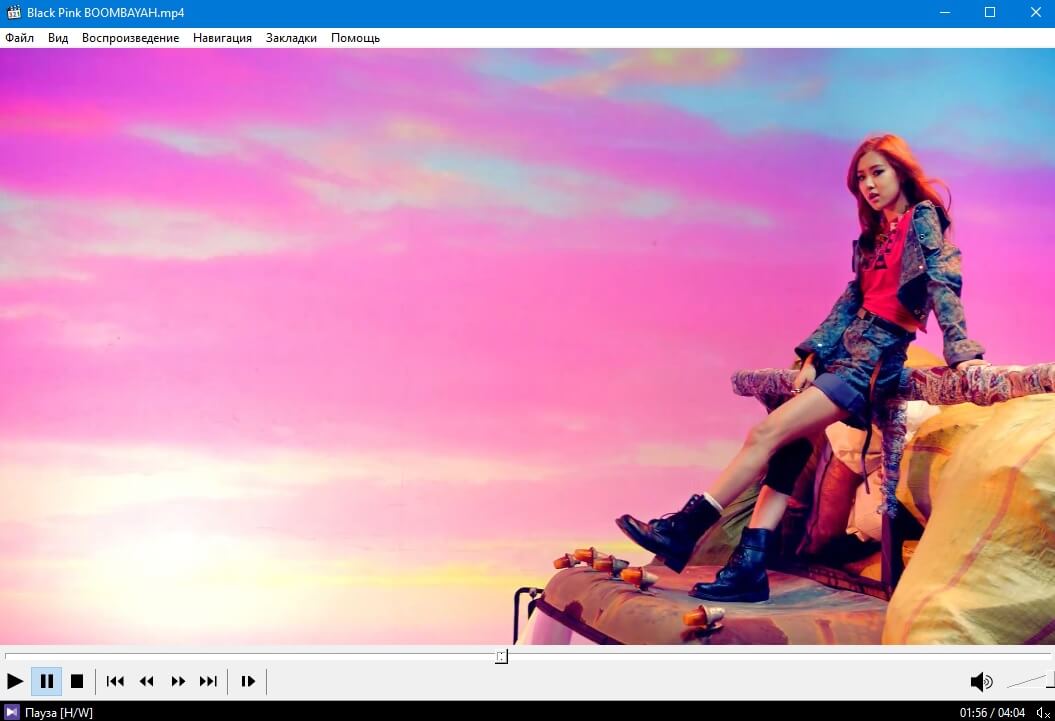1055x721 pixels.
Task: Click the status bar player icon
Action: click(x=12, y=712)
